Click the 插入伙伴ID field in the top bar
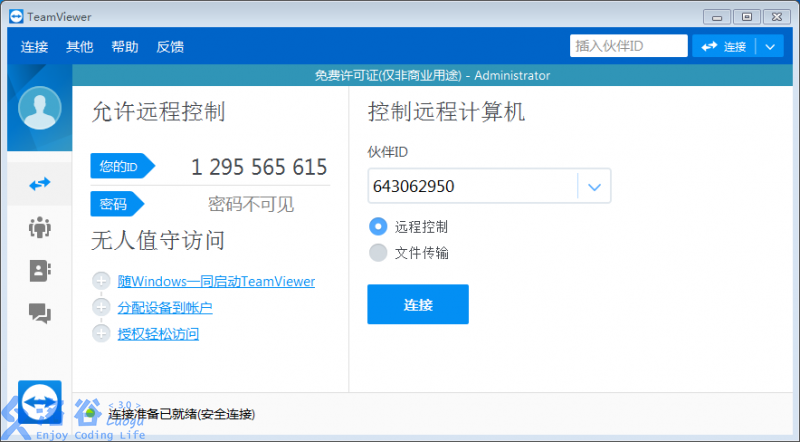 pyautogui.click(x=628, y=47)
